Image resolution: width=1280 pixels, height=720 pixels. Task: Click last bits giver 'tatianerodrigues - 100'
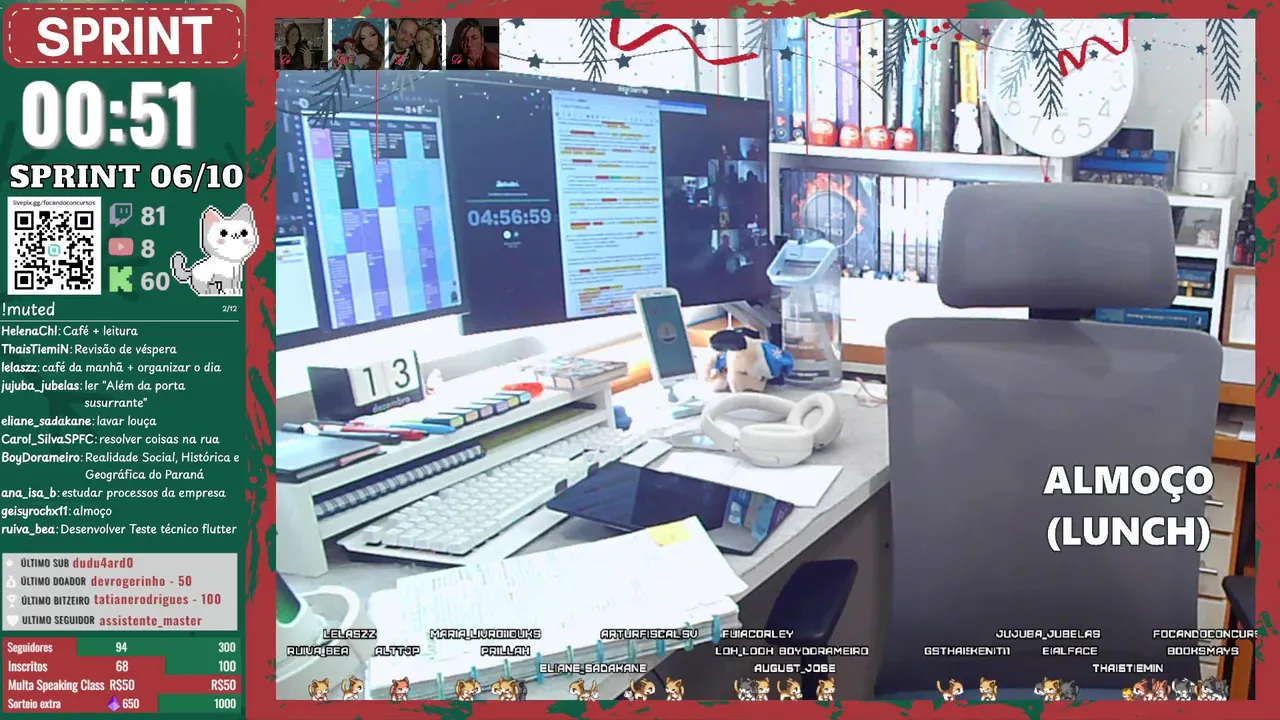point(157,600)
